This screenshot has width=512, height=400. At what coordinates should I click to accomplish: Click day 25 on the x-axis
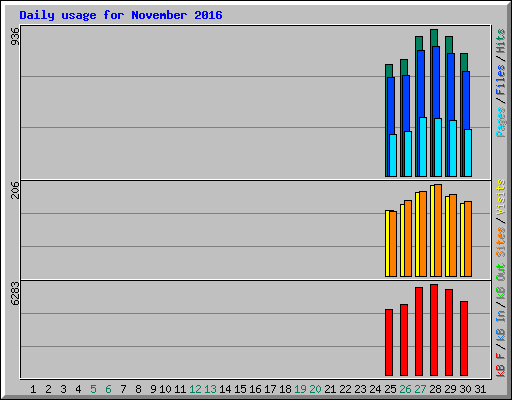point(390,389)
